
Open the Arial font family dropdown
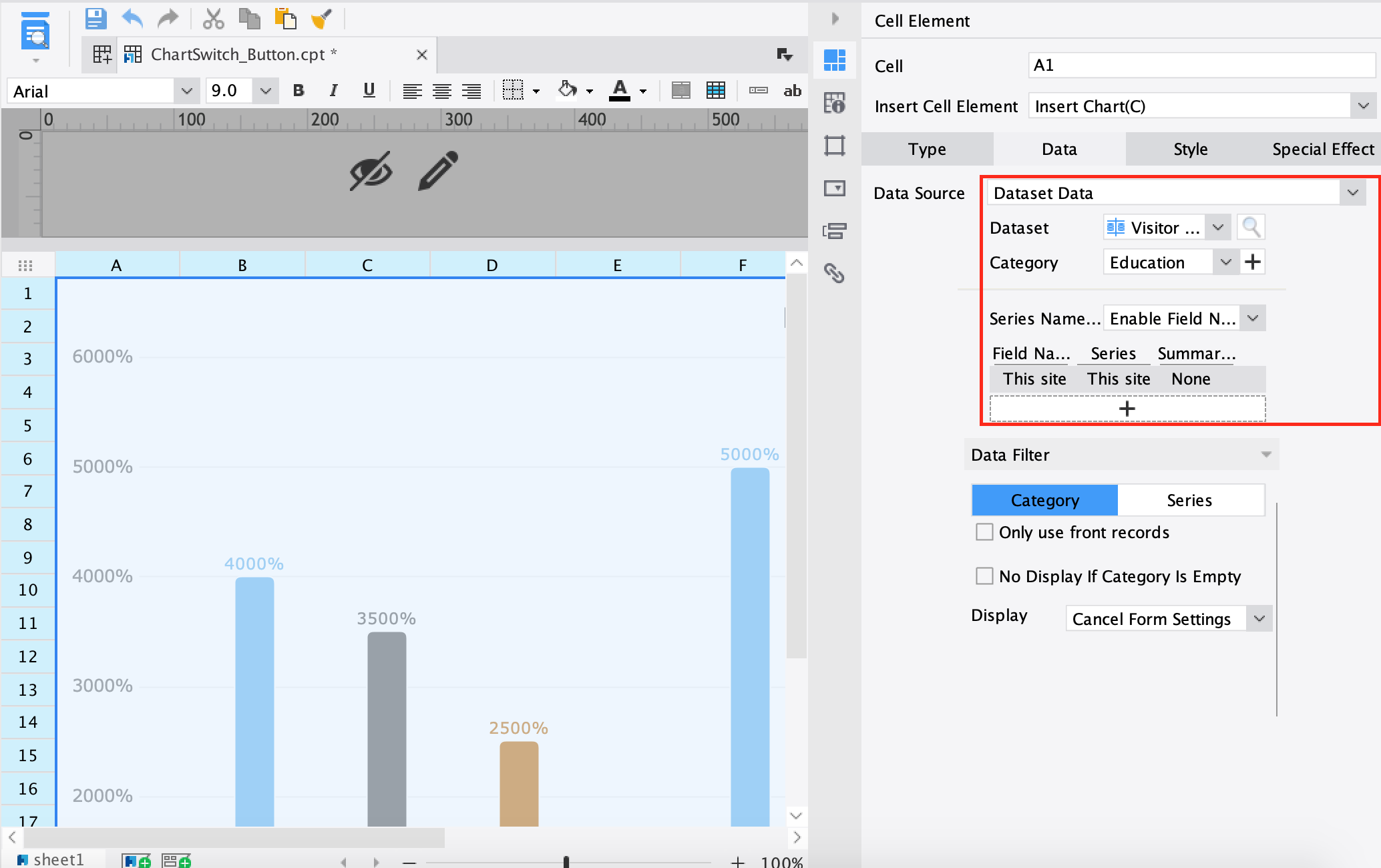point(186,91)
